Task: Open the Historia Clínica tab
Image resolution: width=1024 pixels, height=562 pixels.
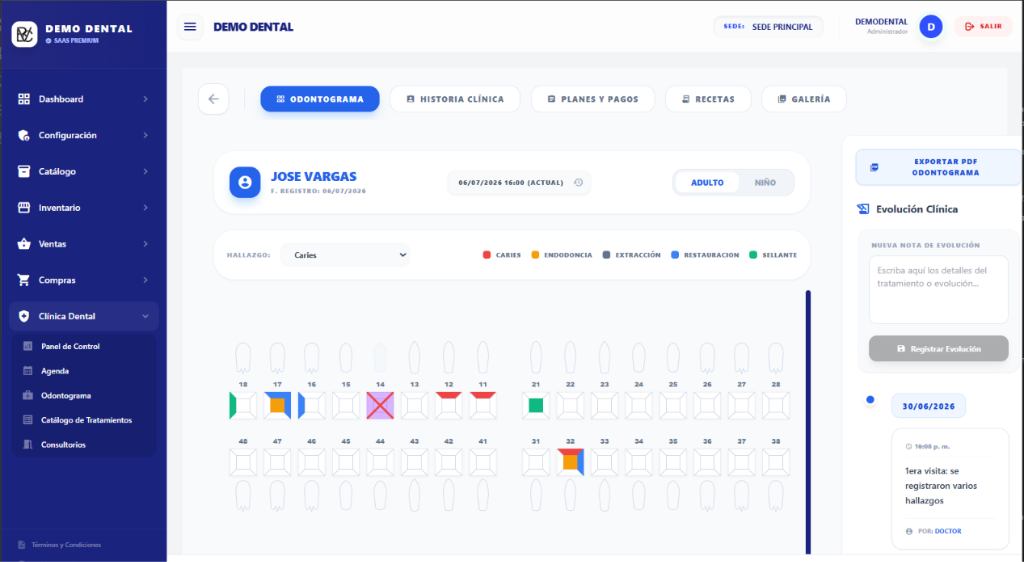Action: point(455,99)
